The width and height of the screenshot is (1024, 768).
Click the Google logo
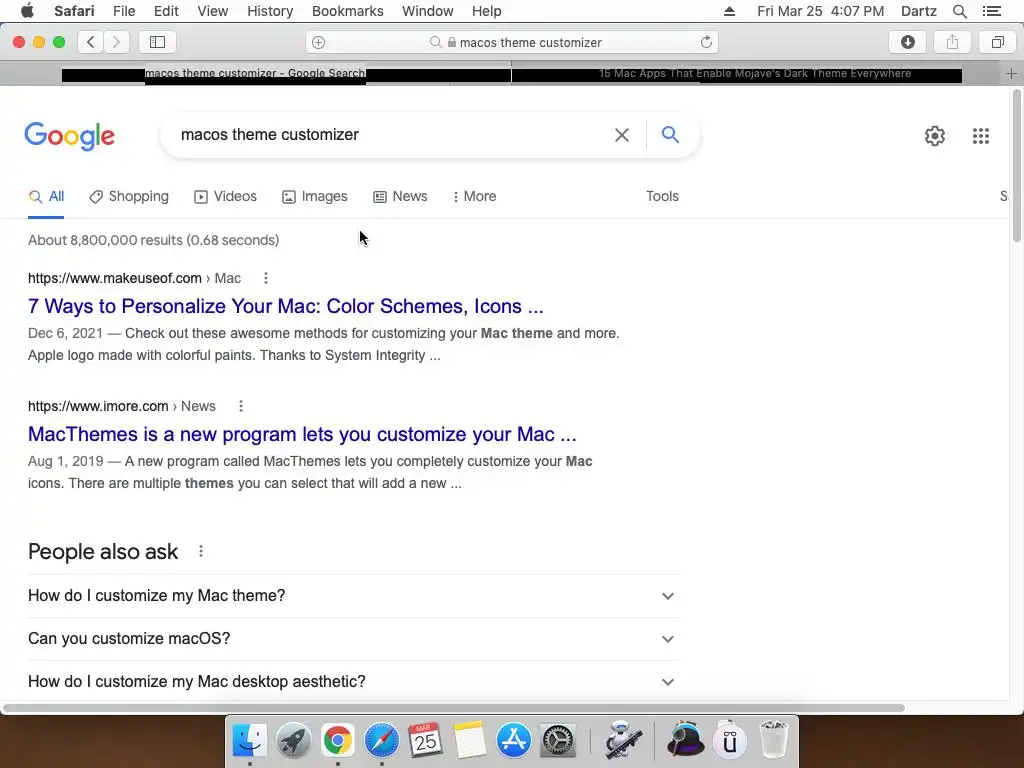coord(69,136)
